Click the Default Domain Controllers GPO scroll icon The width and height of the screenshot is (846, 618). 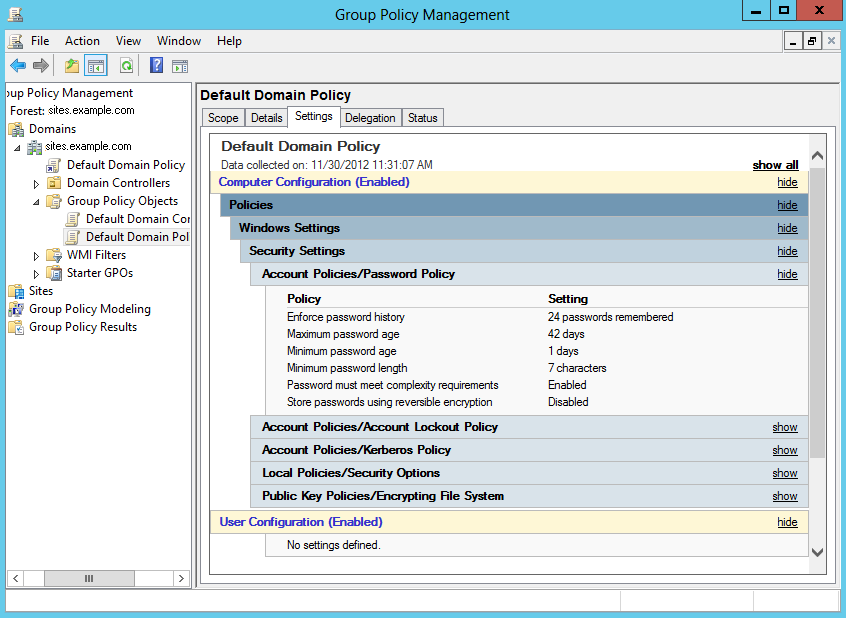(x=72, y=219)
